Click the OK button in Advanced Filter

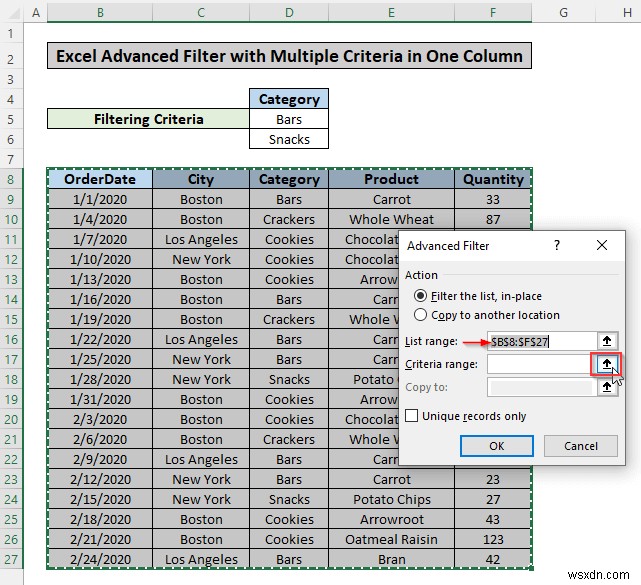497,446
